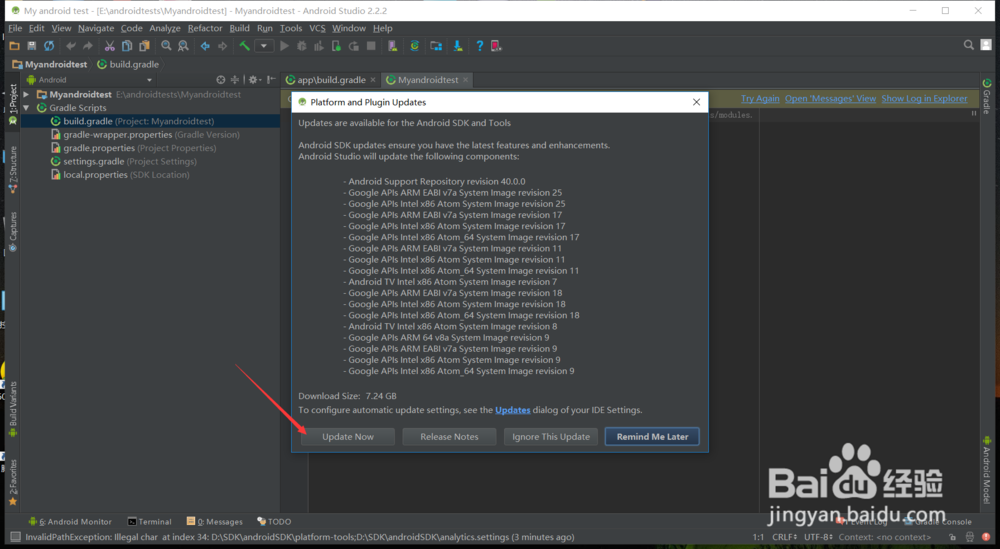Open the Navigate menu
The height and width of the screenshot is (549, 1000).
pyautogui.click(x=96, y=28)
